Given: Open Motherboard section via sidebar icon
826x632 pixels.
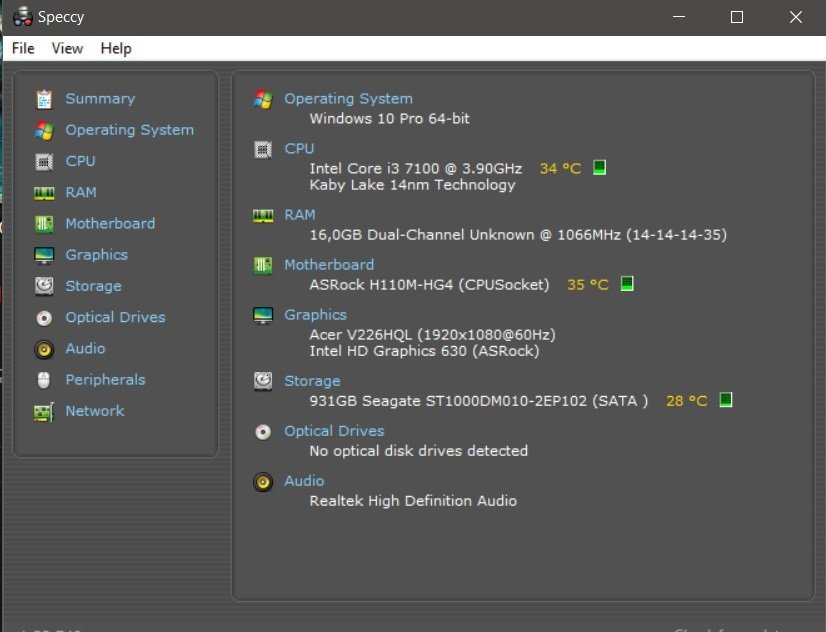Looking at the screenshot, I should [44, 224].
